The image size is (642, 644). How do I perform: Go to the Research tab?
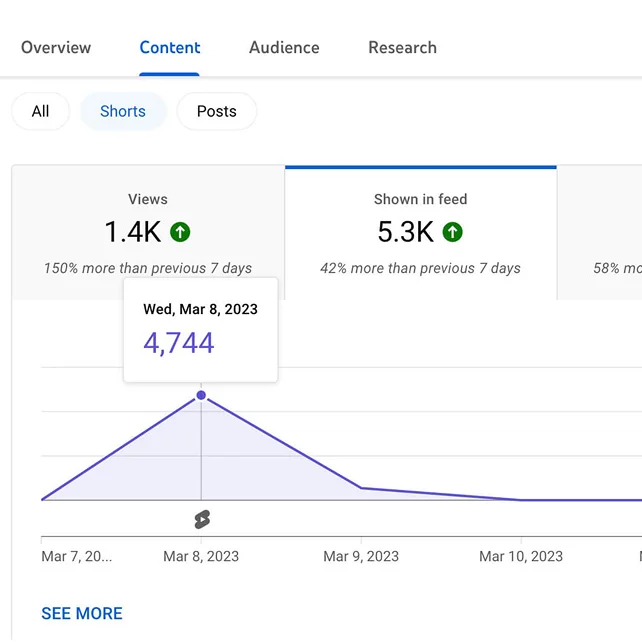pyautogui.click(x=402, y=48)
